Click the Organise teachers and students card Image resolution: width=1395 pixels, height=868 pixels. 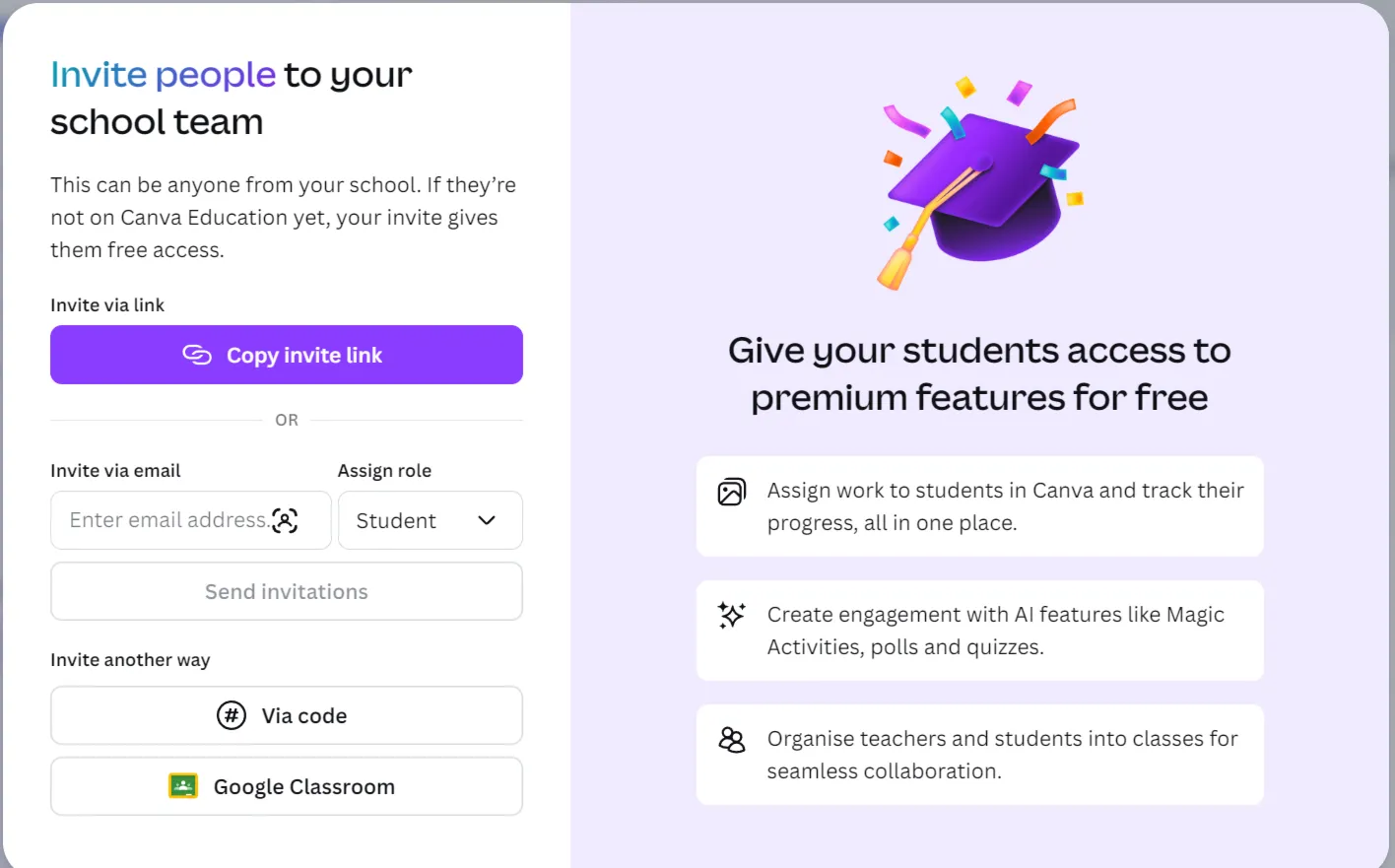coord(980,755)
